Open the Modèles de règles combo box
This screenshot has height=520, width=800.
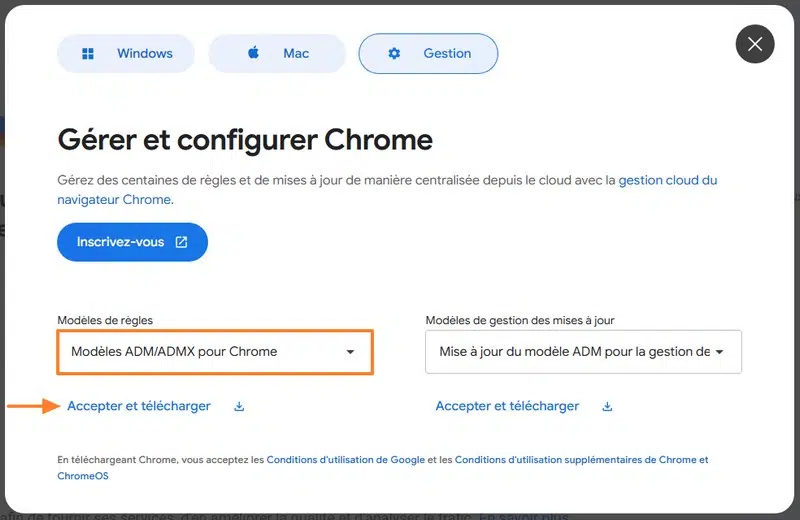click(x=214, y=352)
